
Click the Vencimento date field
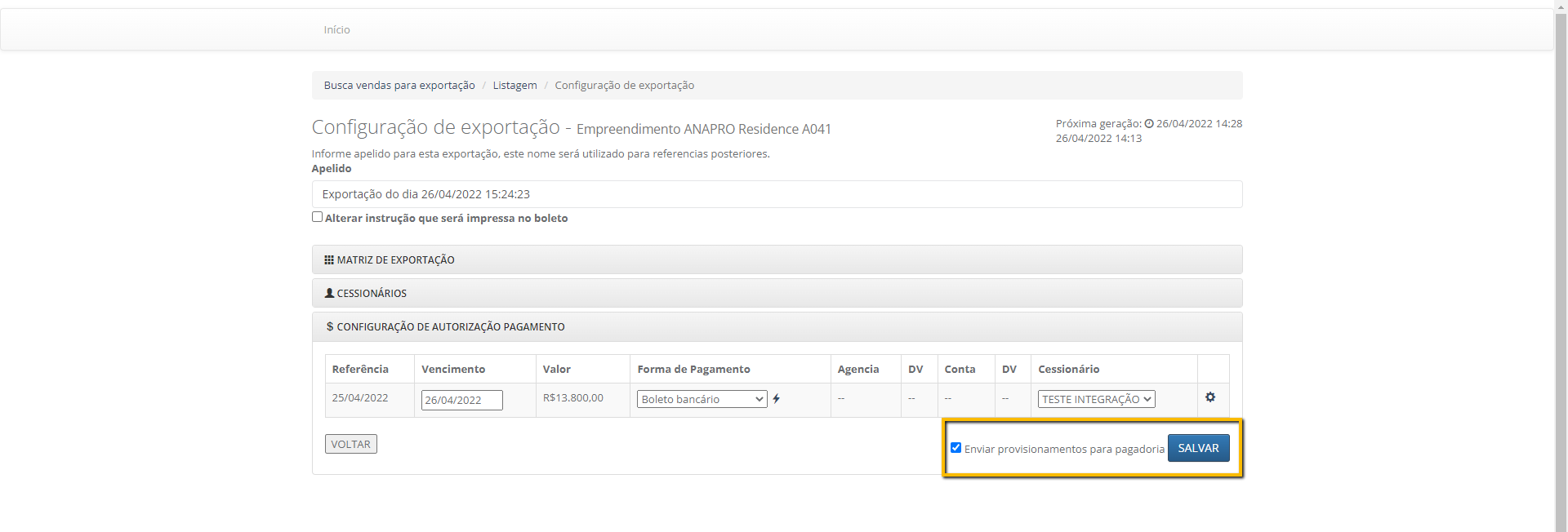tap(461, 400)
